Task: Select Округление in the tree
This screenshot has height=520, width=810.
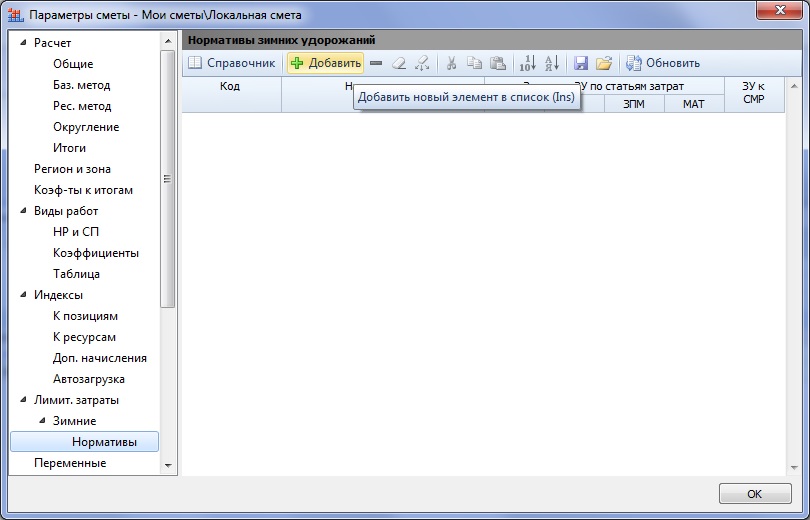Action: click(86, 127)
